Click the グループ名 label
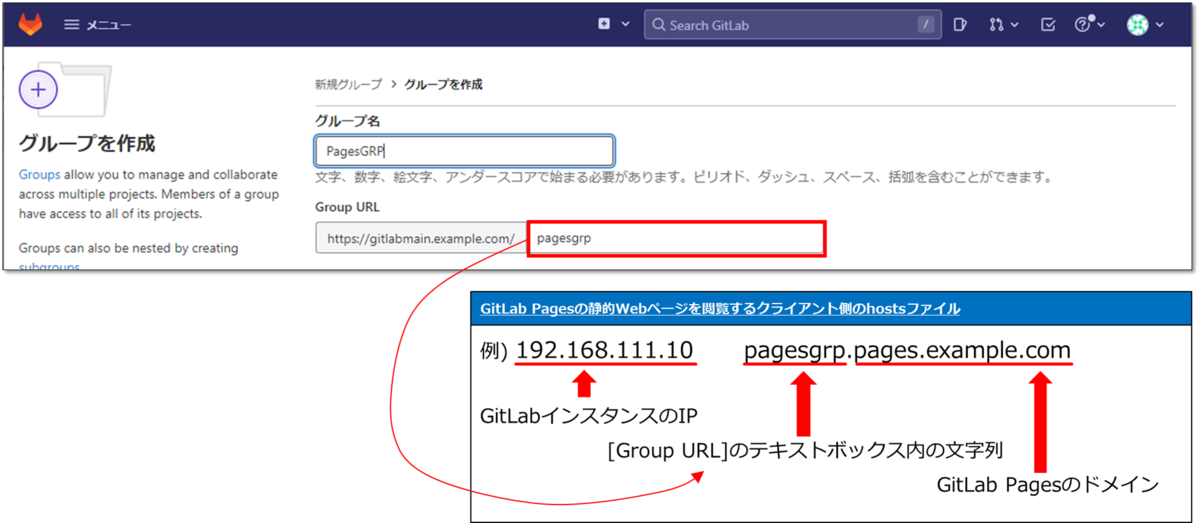 click(347, 120)
